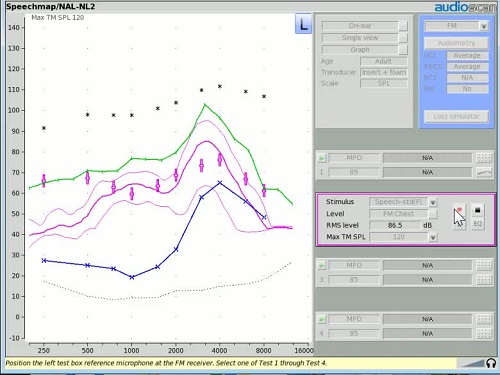This screenshot has height=375, width=500.
Task: Click the Test 3 level 85 field
Action: coord(354,280)
